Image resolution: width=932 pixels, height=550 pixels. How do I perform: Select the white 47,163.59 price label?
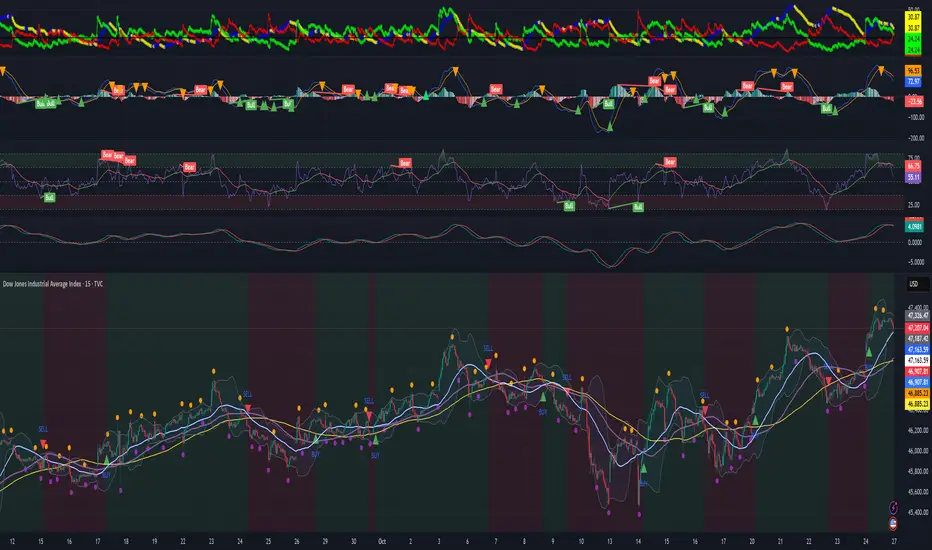click(917, 360)
